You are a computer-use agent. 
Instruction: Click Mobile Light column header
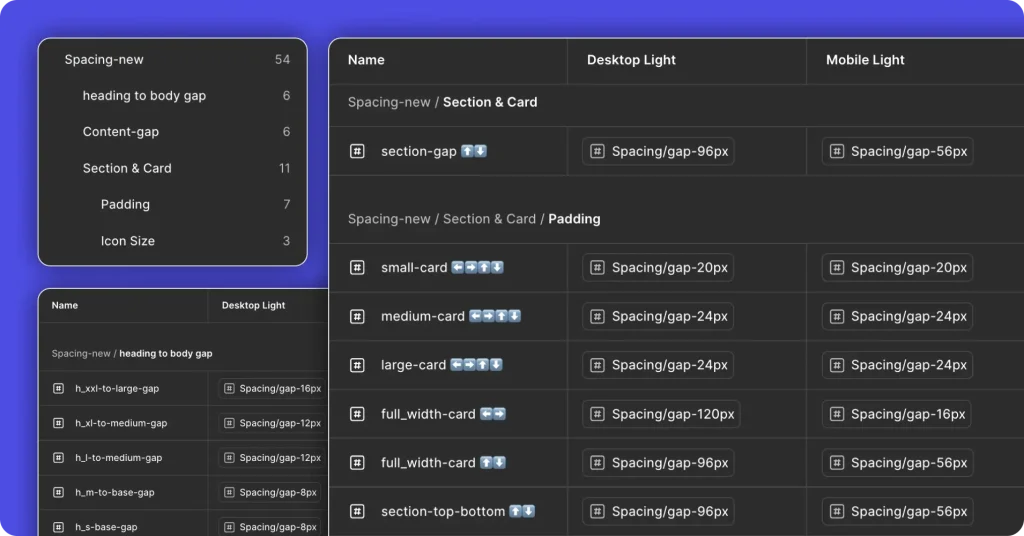click(x=865, y=60)
